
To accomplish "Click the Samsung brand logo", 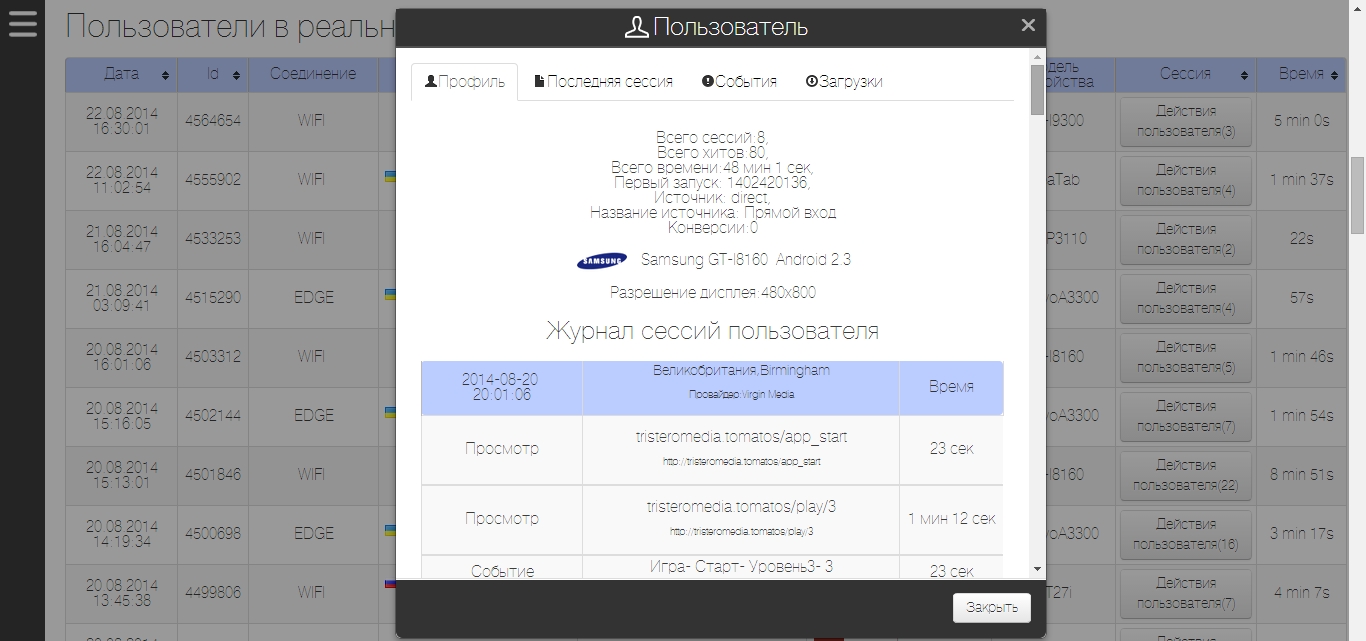I will (x=602, y=261).
